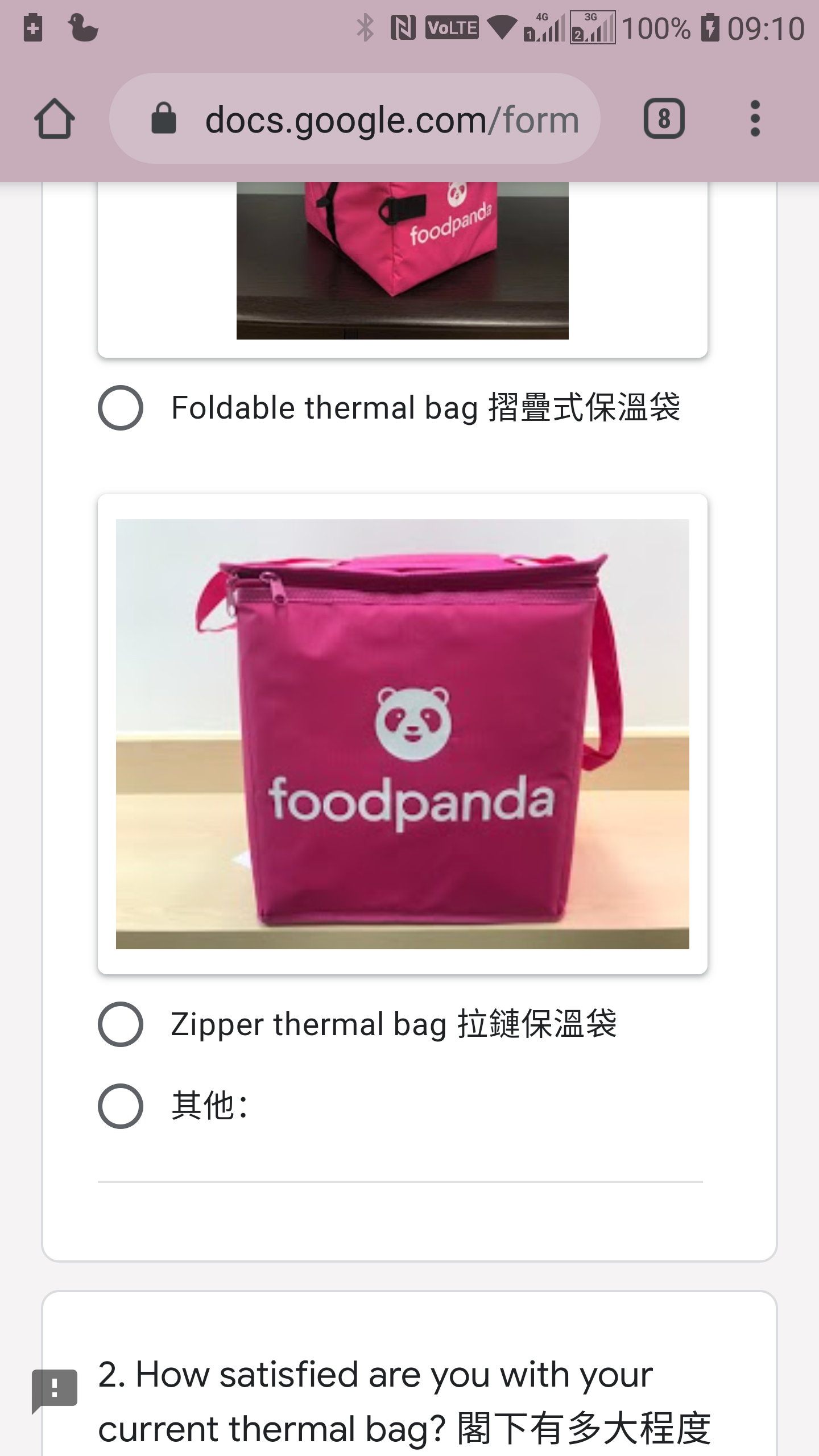The height and width of the screenshot is (1456, 819).
Task: Tap the zipper foodpanda bag image
Action: tap(403, 734)
